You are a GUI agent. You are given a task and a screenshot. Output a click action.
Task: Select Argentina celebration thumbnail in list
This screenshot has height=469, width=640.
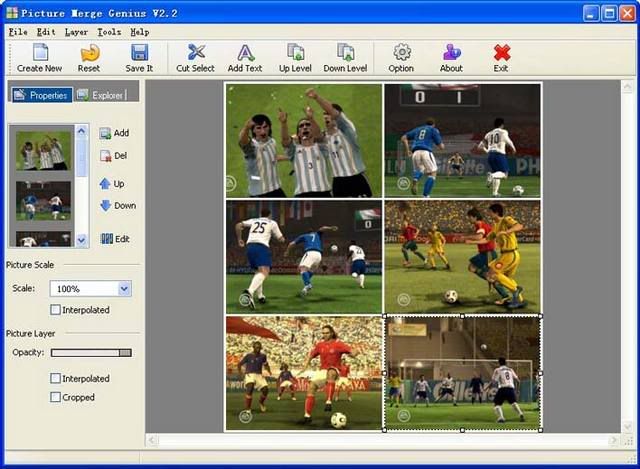pyautogui.click(x=43, y=151)
